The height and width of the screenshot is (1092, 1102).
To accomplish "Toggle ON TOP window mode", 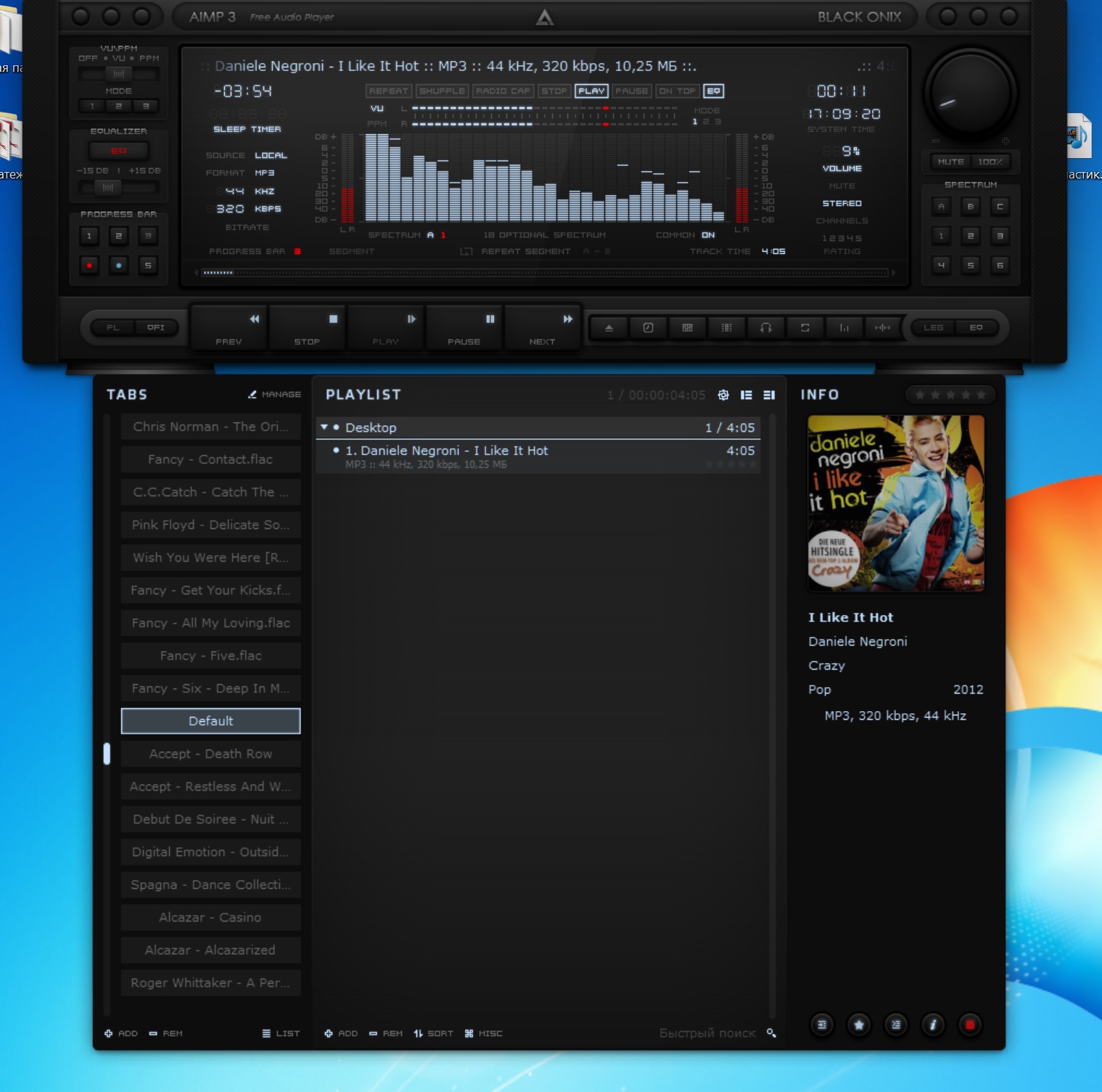I will pos(677,91).
